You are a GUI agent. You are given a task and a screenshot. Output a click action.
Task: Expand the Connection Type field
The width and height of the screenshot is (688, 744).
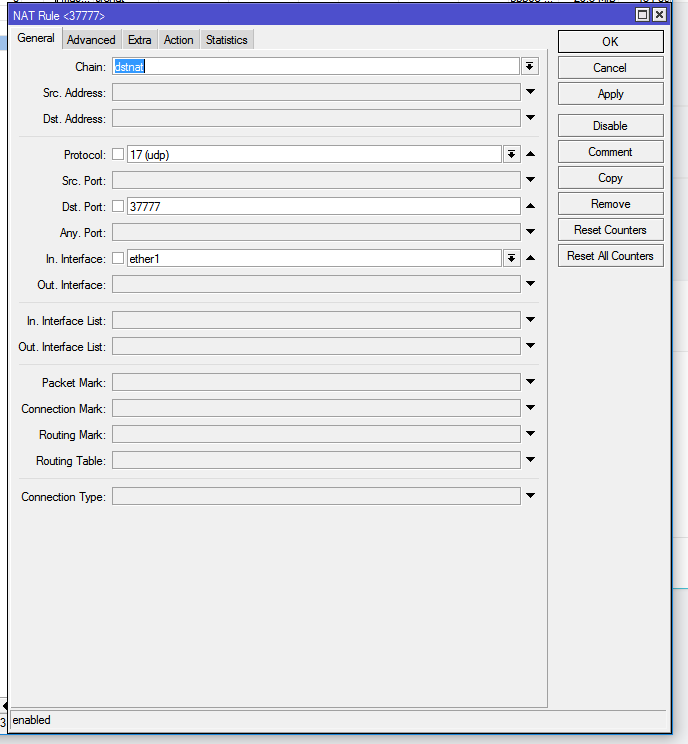click(530, 496)
